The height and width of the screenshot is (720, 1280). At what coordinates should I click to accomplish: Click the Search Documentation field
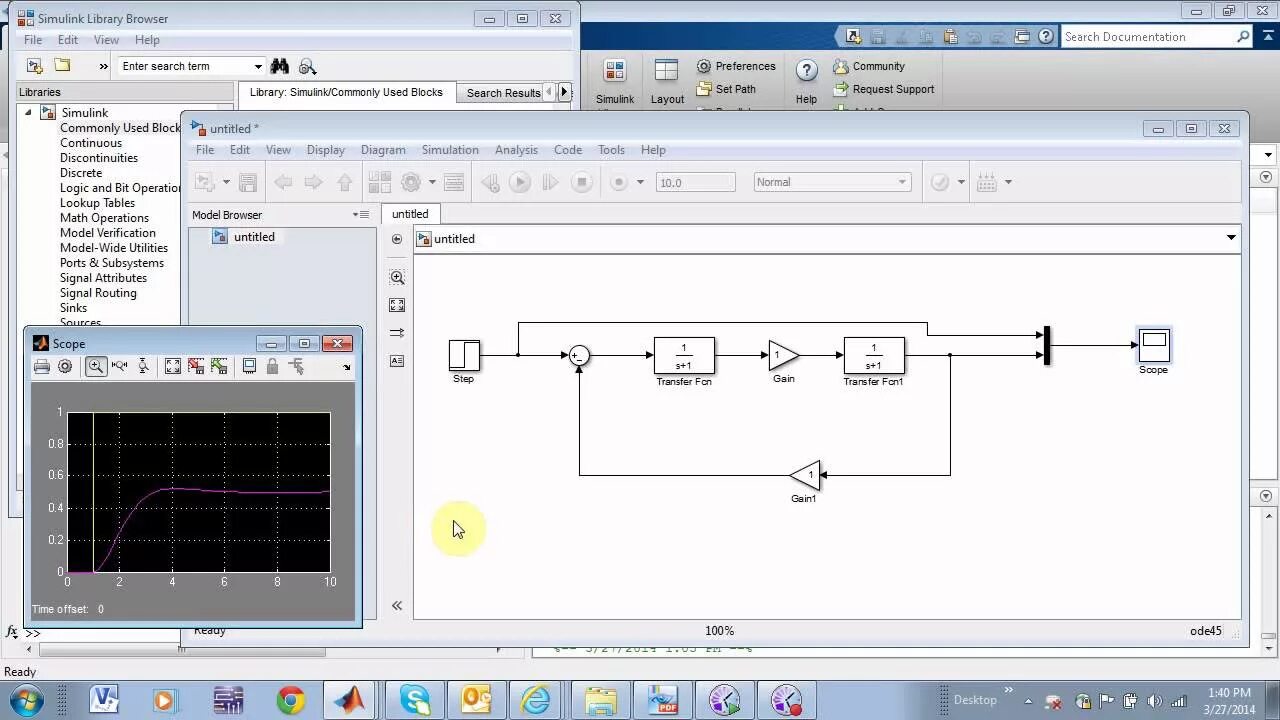[x=1156, y=37]
